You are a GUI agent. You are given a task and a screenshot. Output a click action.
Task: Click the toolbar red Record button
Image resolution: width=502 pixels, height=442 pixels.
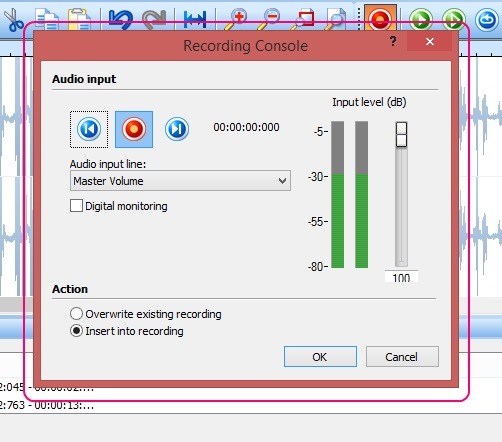[x=380, y=18]
